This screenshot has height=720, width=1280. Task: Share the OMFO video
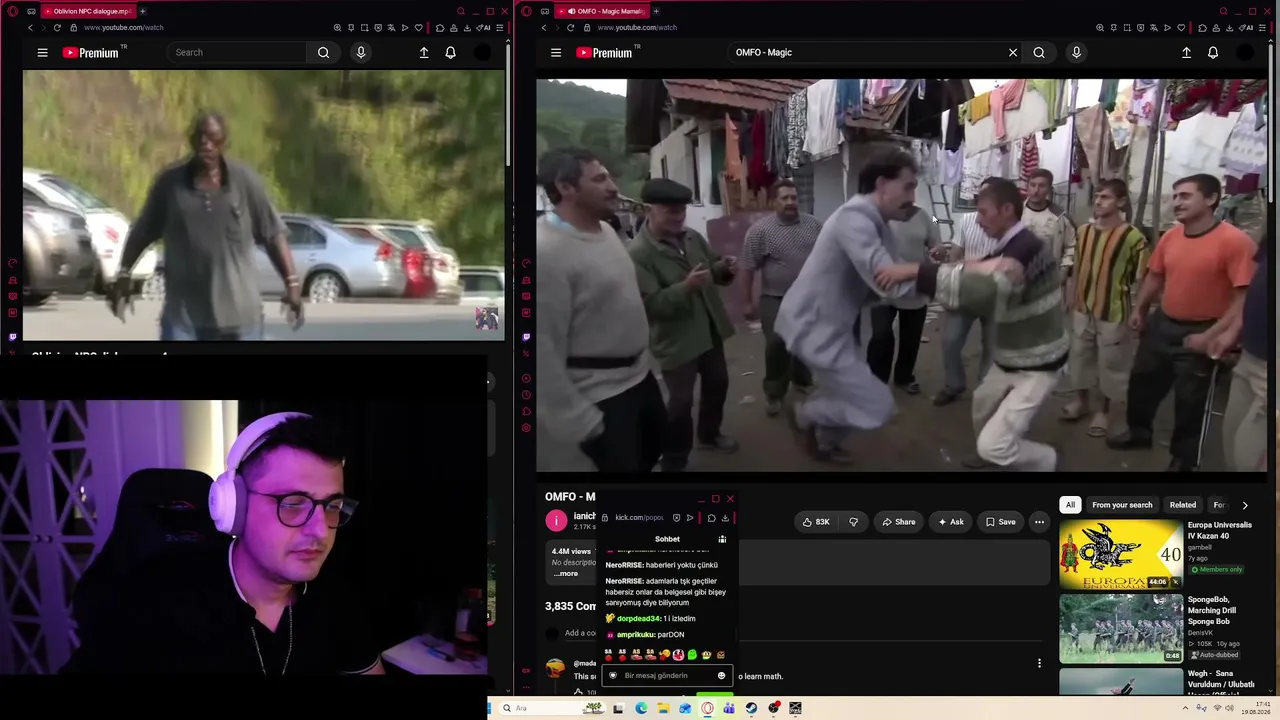tap(898, 521)
